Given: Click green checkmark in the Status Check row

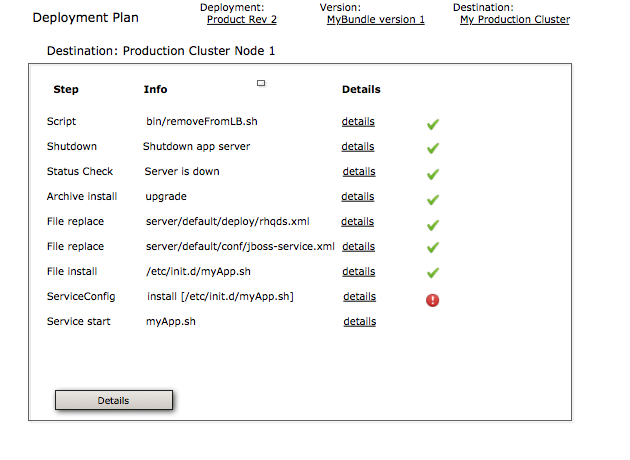Looking at the screenshot, I should pyautogui.click(x=433, y=174).
